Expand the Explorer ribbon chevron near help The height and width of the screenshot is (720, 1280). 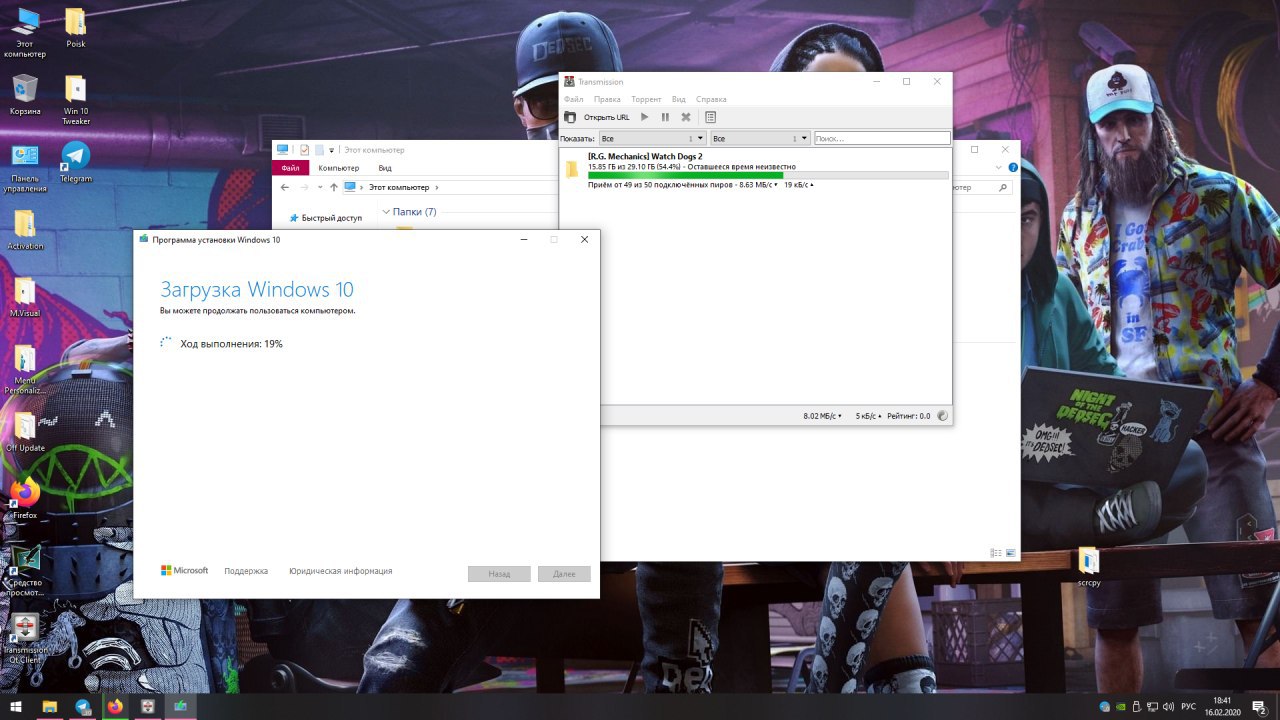pyautogui.click(x=1000, y=168)
